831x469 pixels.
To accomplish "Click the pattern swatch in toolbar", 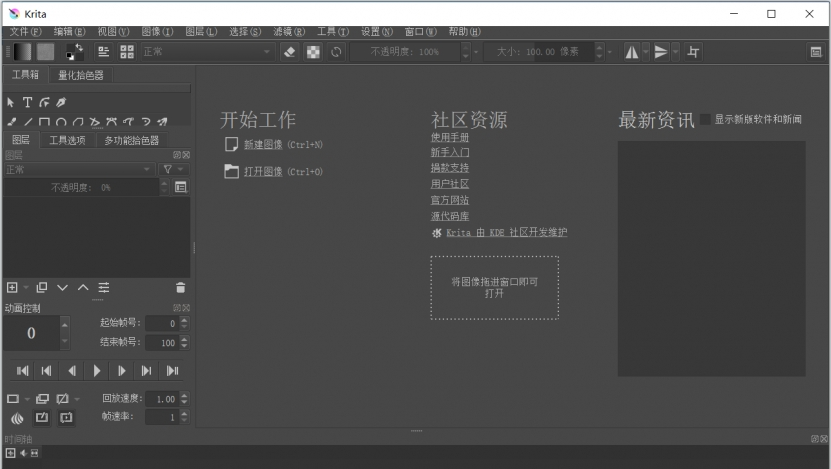I will tap(45, 52).
